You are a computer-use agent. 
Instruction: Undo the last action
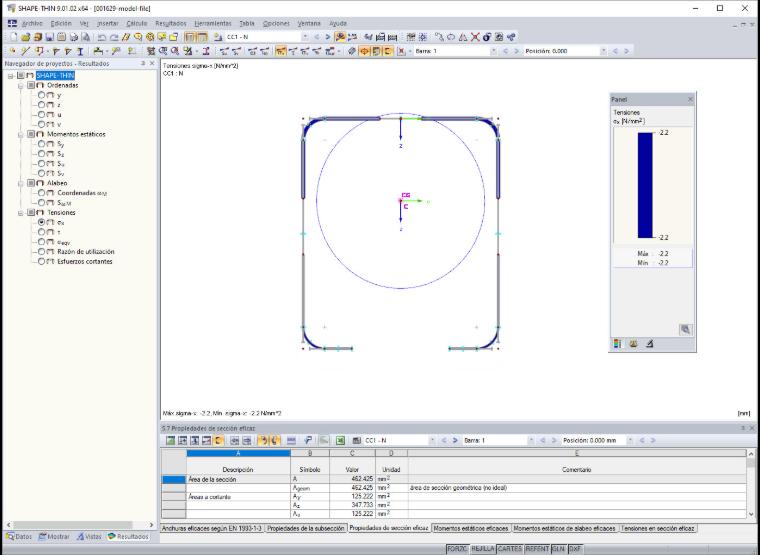[102, 37]
